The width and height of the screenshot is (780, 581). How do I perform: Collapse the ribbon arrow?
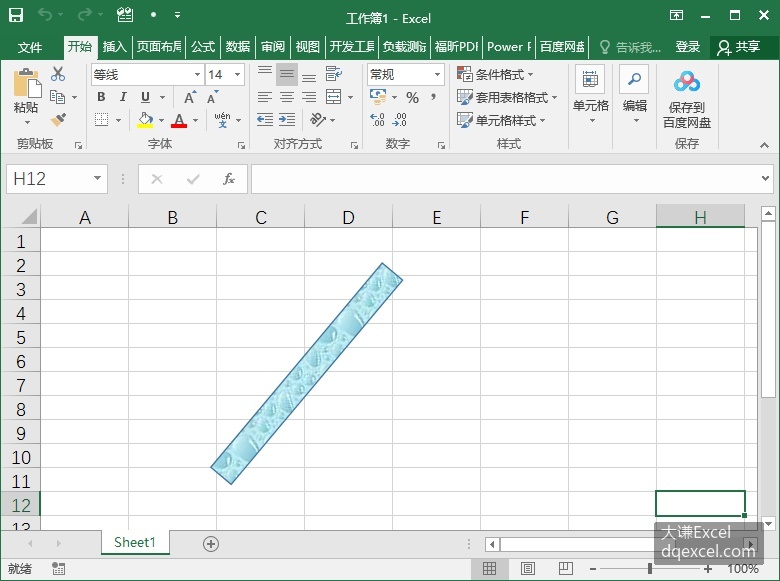(x=764, y=145)
